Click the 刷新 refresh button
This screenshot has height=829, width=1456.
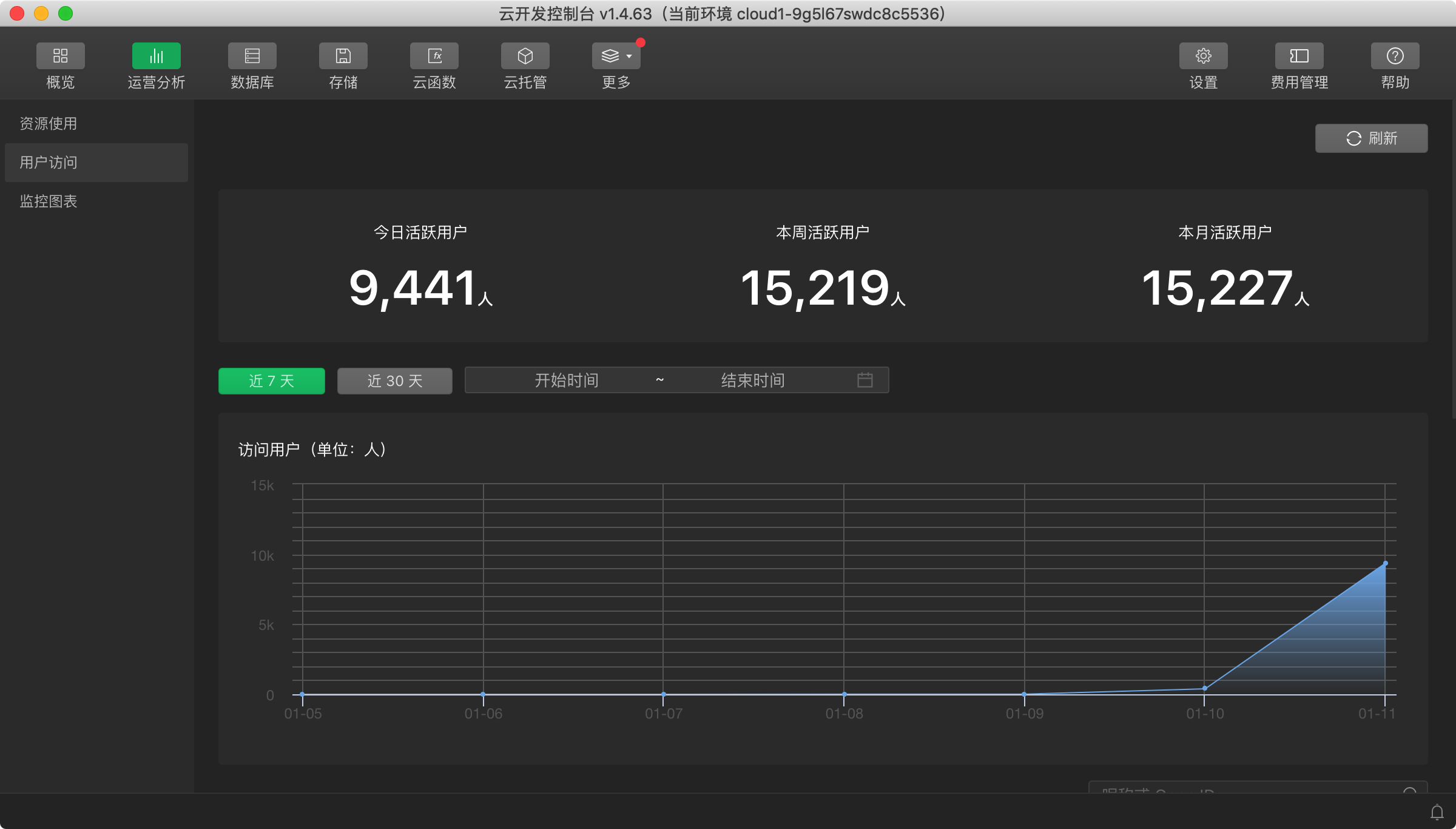point(1371,138)
